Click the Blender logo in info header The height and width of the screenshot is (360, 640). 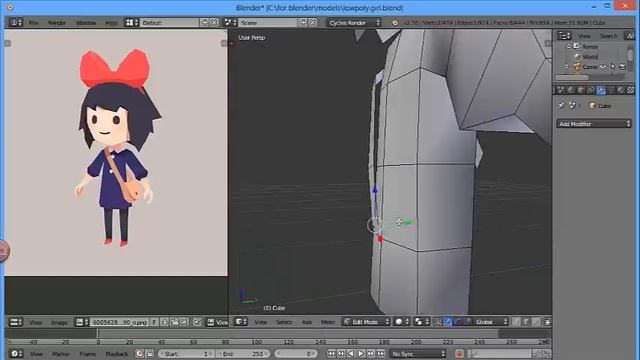pos(395,23)
